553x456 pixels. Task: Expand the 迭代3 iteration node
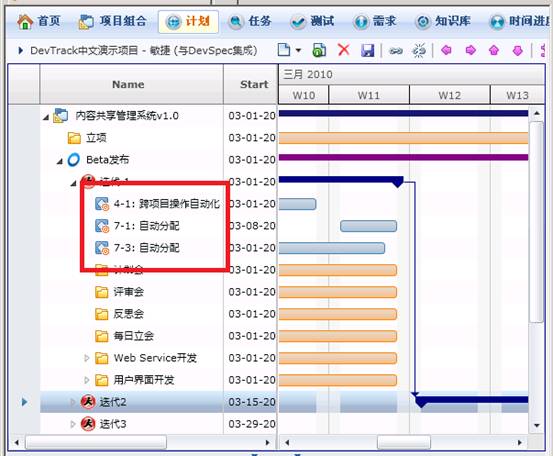point(73,424)
